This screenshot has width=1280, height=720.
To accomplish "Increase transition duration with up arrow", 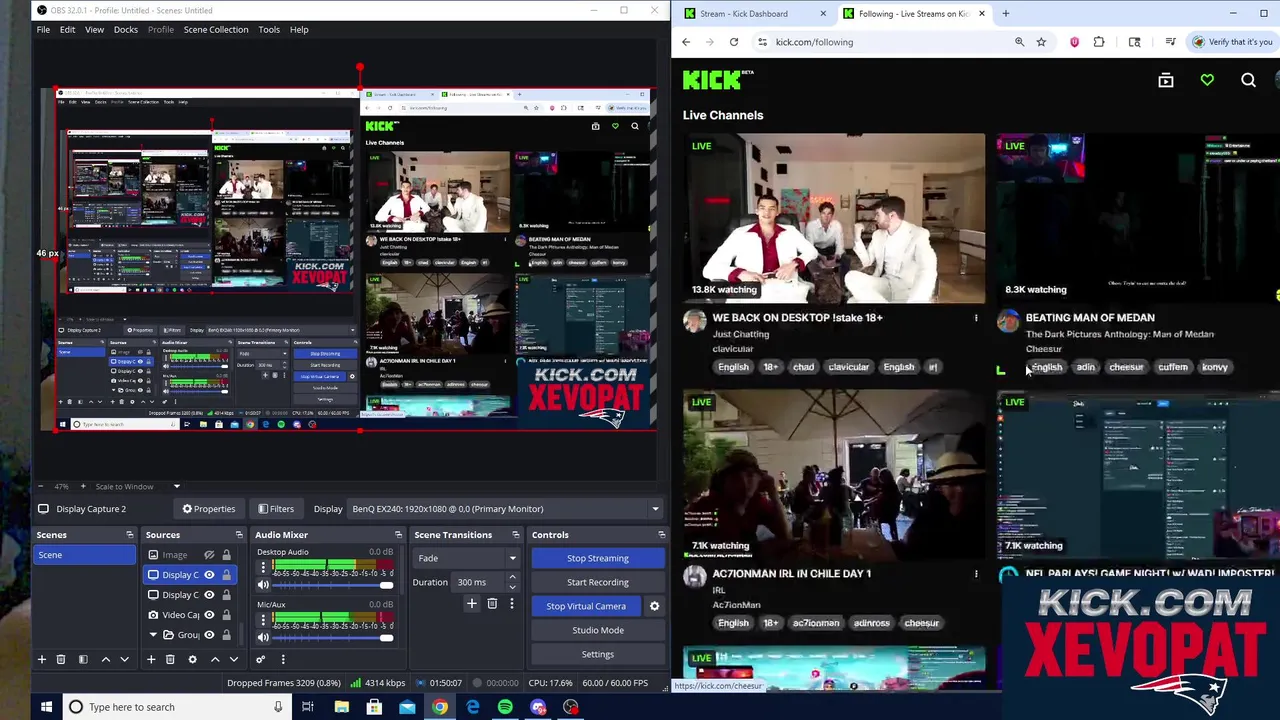I will pyautogui.click(x=512, y=577).
